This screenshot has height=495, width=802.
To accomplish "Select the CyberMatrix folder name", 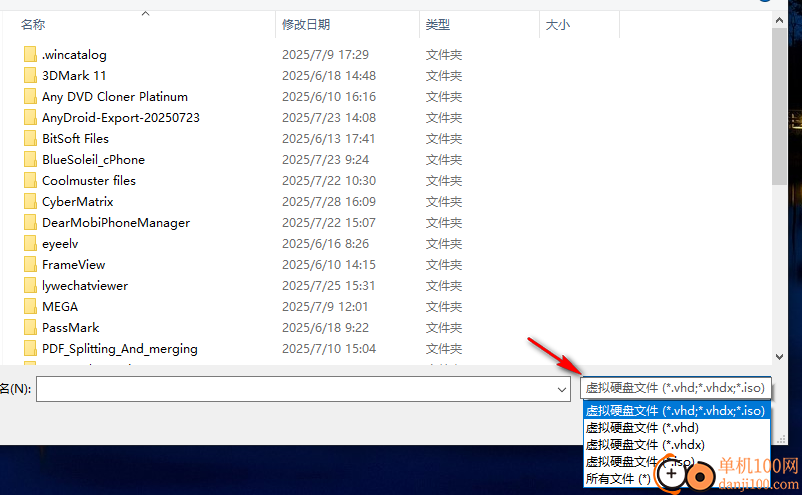I will pos(78,201).
